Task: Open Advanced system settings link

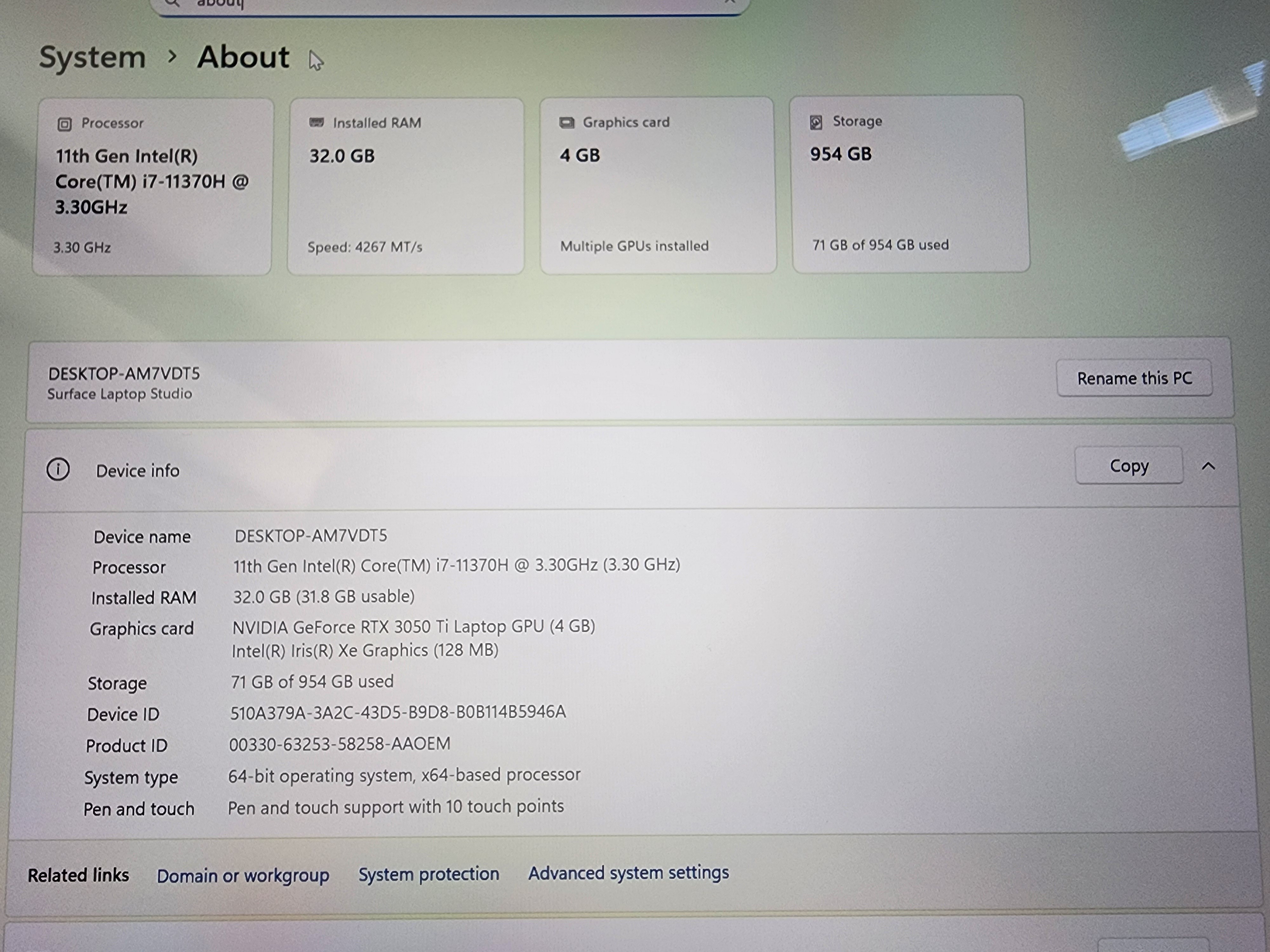Action: click(629, 873)
